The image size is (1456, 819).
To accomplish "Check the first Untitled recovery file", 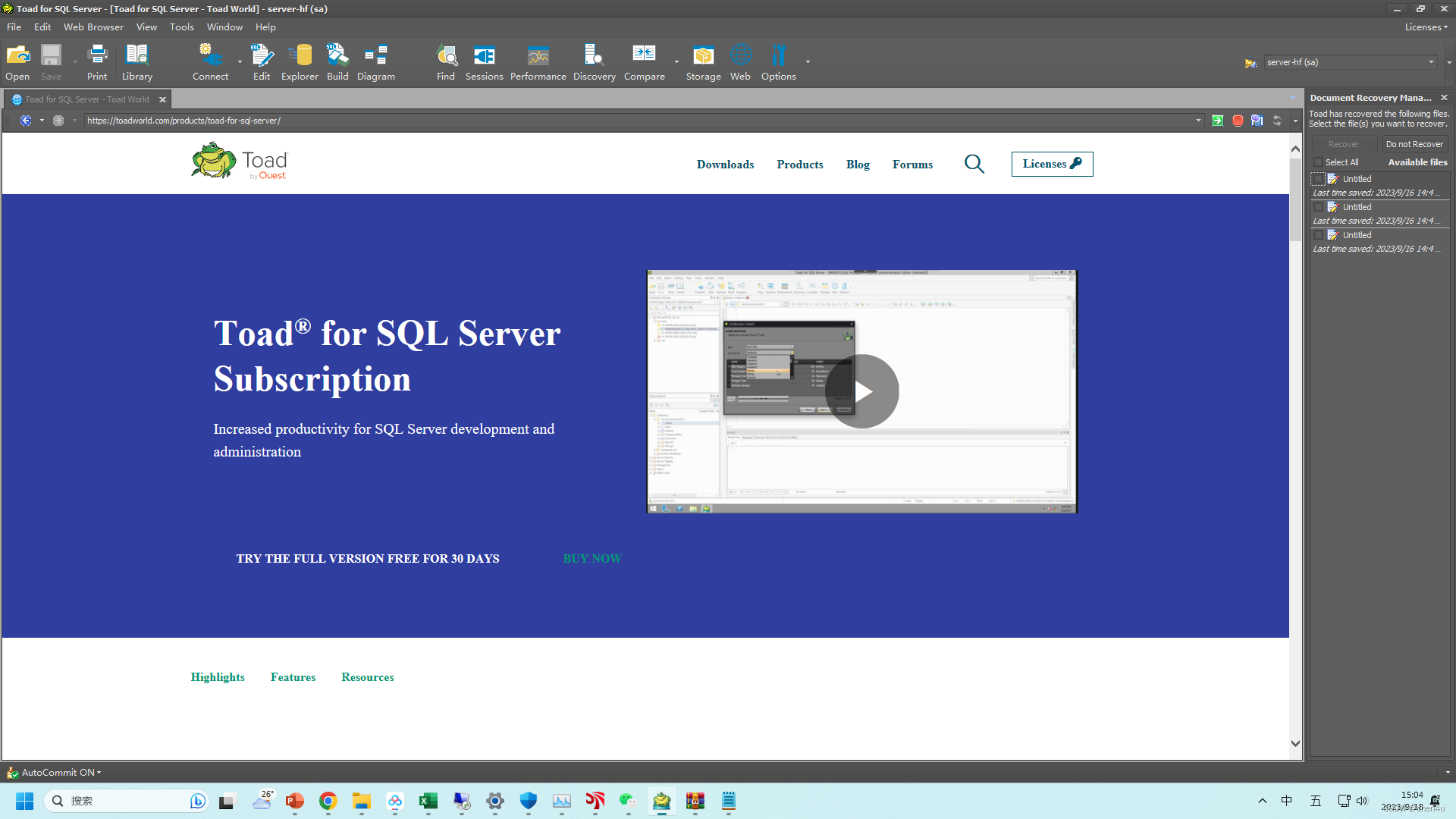I will [x=1319, y=179].
